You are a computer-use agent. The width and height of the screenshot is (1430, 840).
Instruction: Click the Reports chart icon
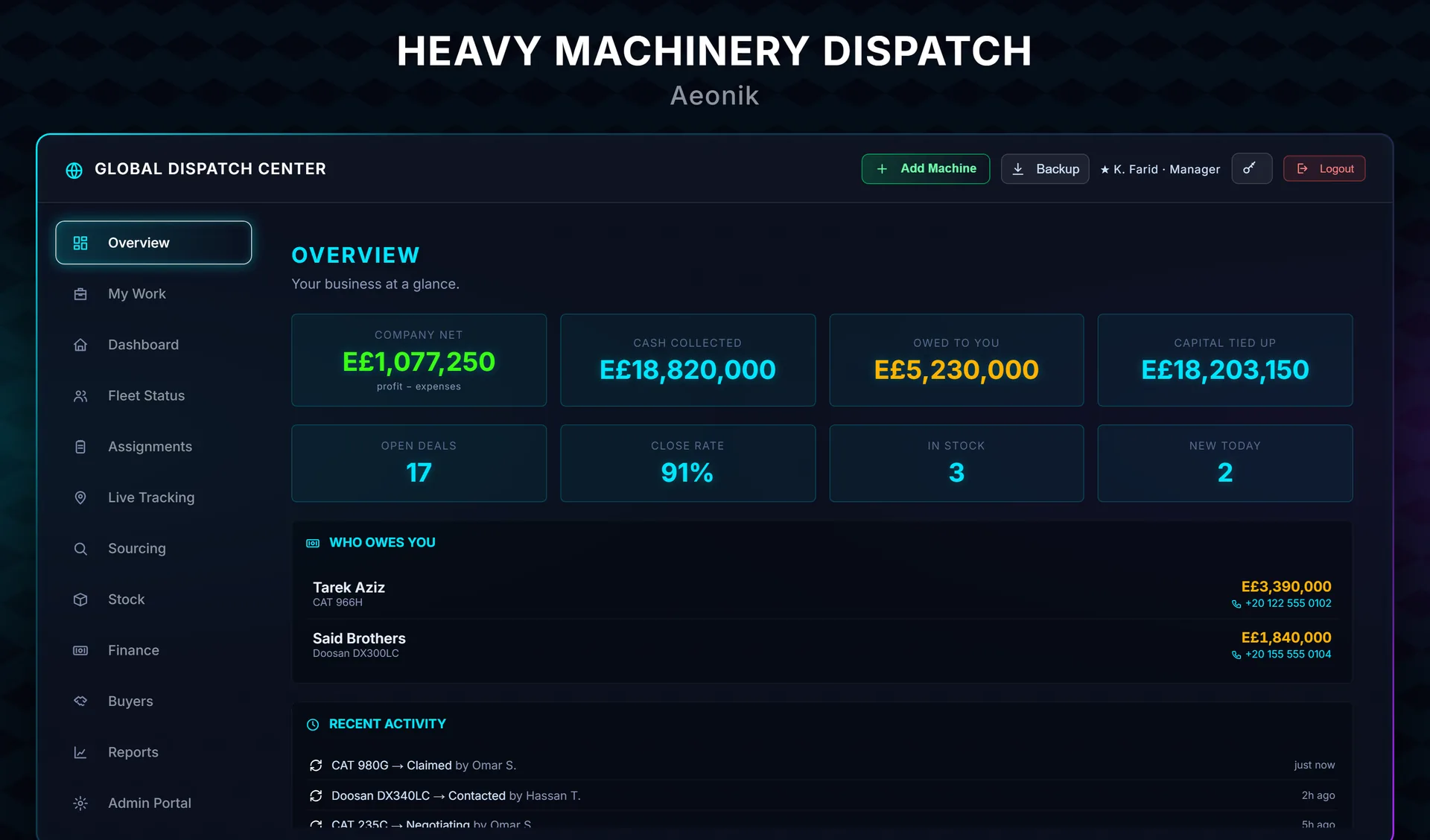point(80,753)
